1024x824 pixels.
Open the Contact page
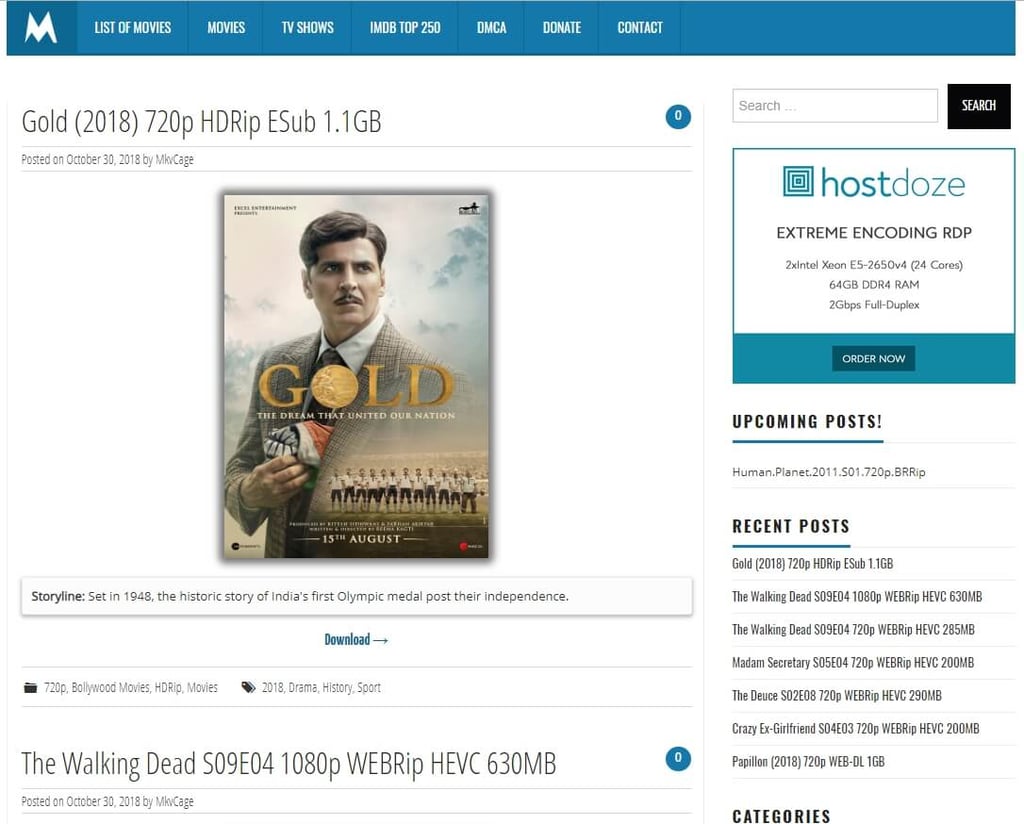click(x=640, y=27)
